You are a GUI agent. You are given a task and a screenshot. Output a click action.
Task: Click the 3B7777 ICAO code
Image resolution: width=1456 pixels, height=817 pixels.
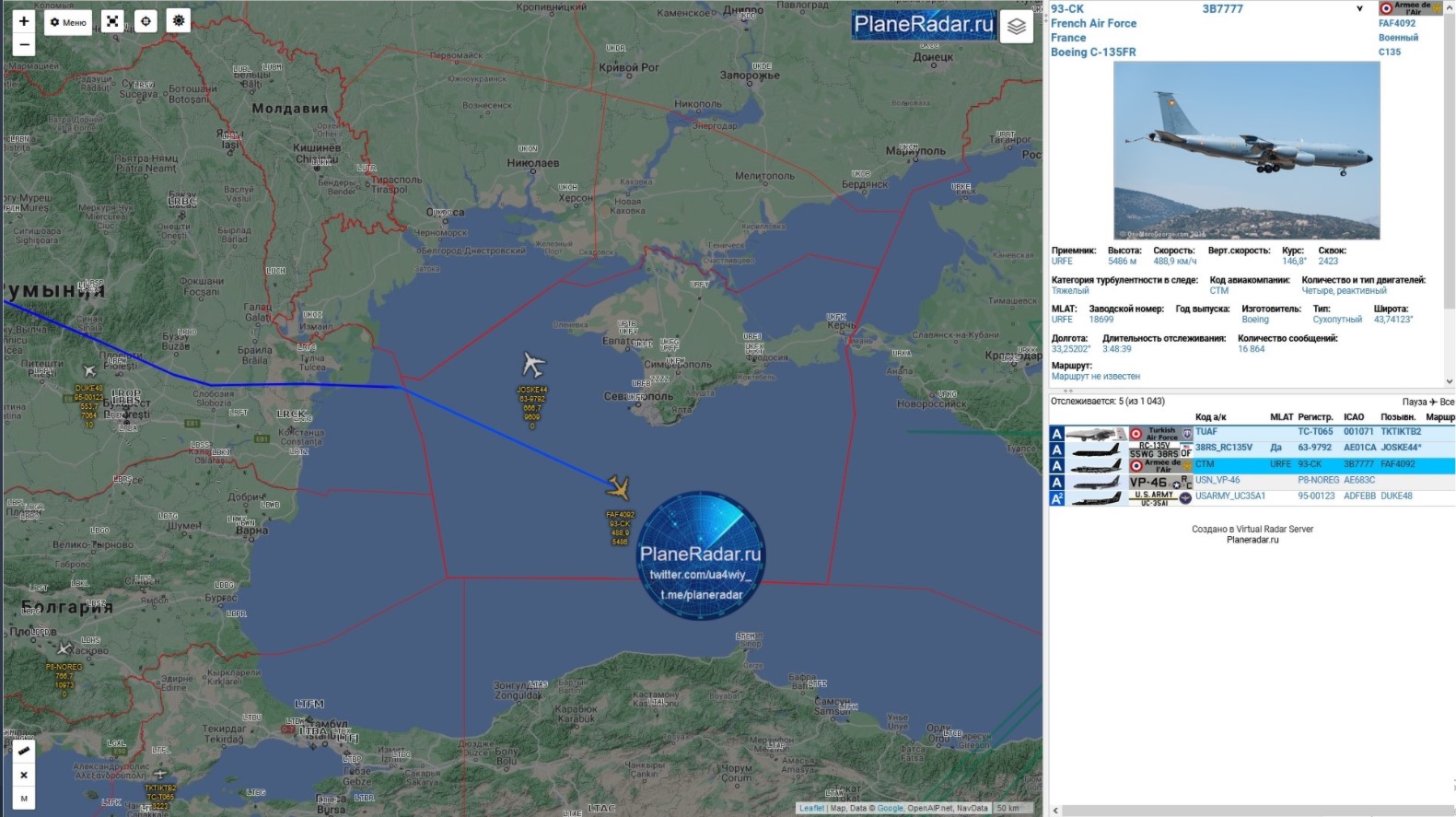(x=1222, y=9)
